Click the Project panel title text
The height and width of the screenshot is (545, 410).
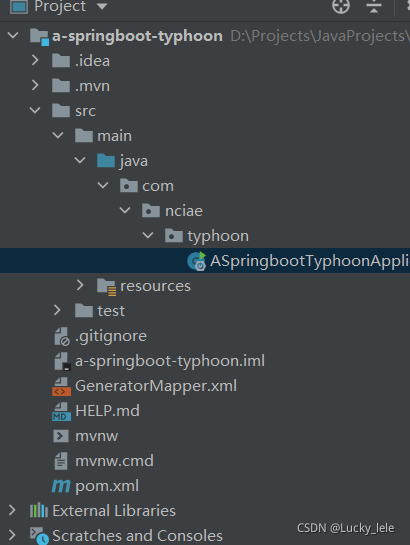tap(60, 6)
